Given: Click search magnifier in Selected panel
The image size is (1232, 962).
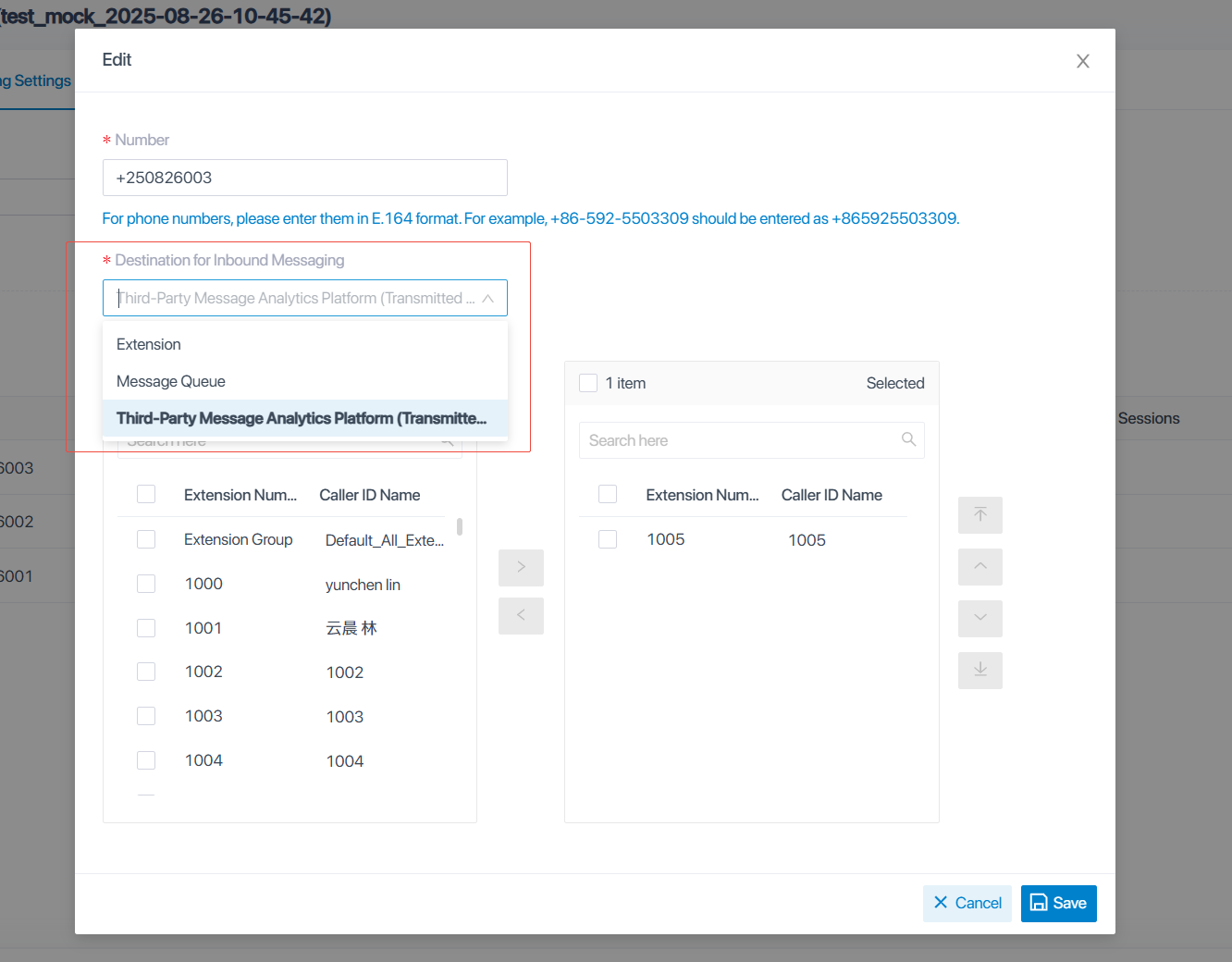Looking at the screenshot, I should tap(908, 440).
